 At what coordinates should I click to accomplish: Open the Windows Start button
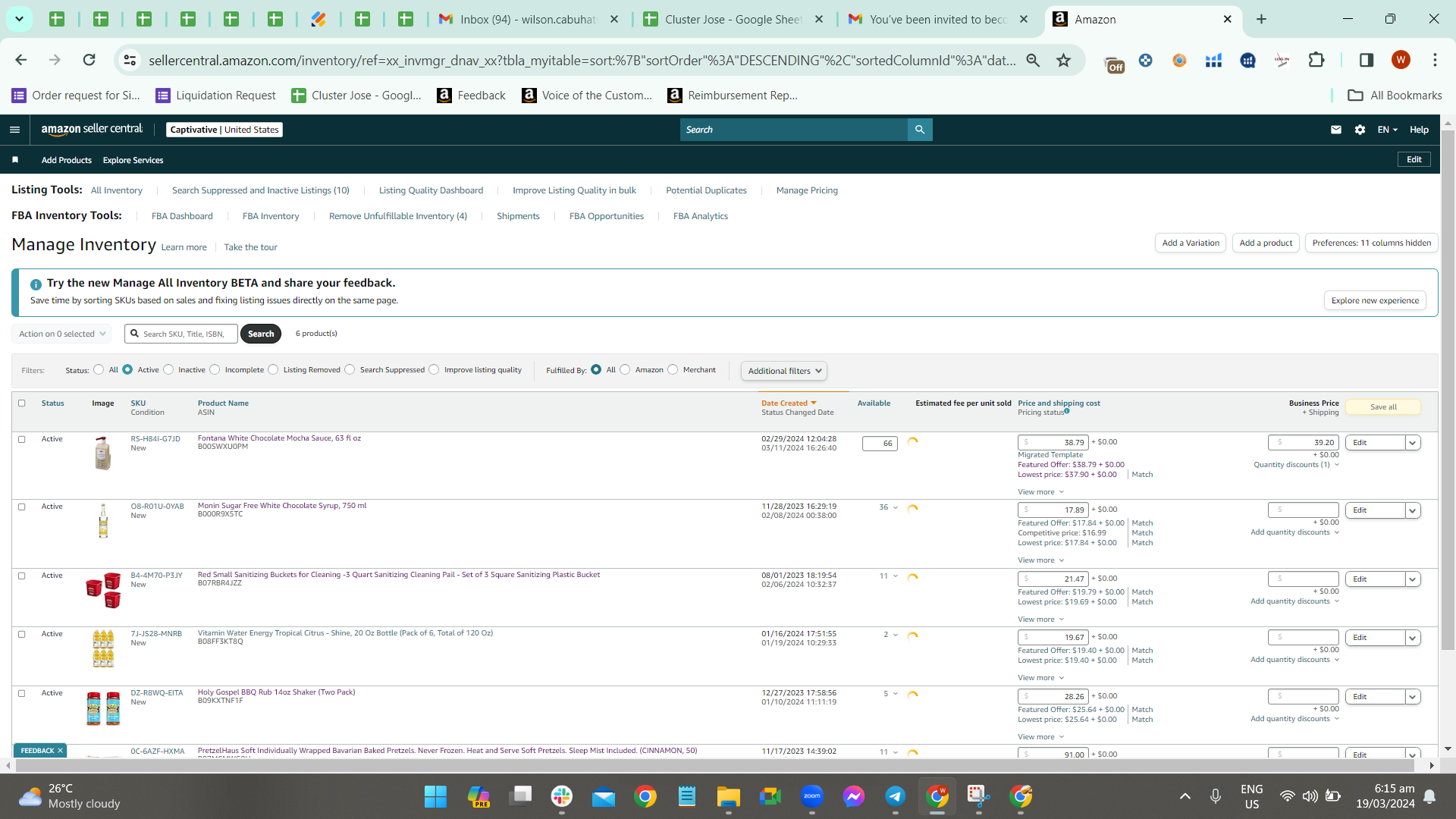[x=435, y=796]
